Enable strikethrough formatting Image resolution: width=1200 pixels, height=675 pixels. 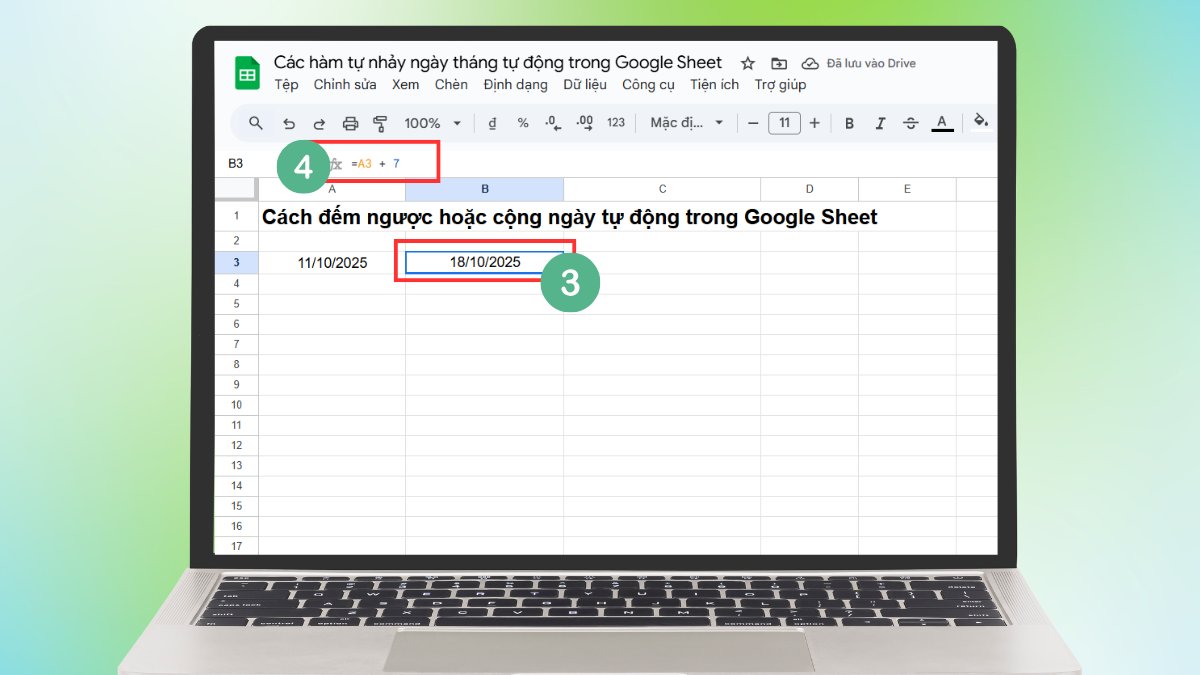910,122
